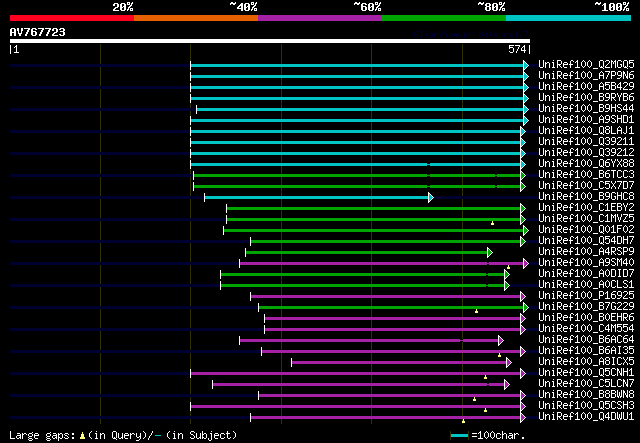The width and height of the screenshot is (640, 443).
Task: Select the UniRef100_C5LCN7 label
Action: click(x=586, y=384)
